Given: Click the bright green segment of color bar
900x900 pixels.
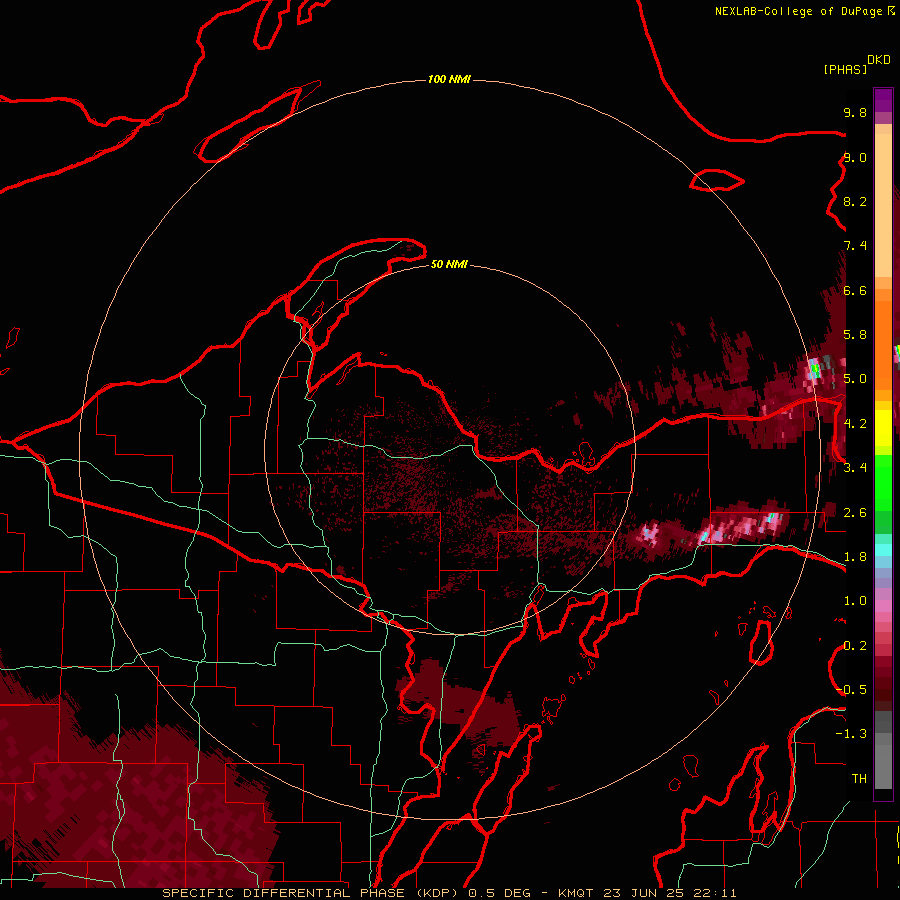Looking at the screenshot, I should click(x=883, y=482).
